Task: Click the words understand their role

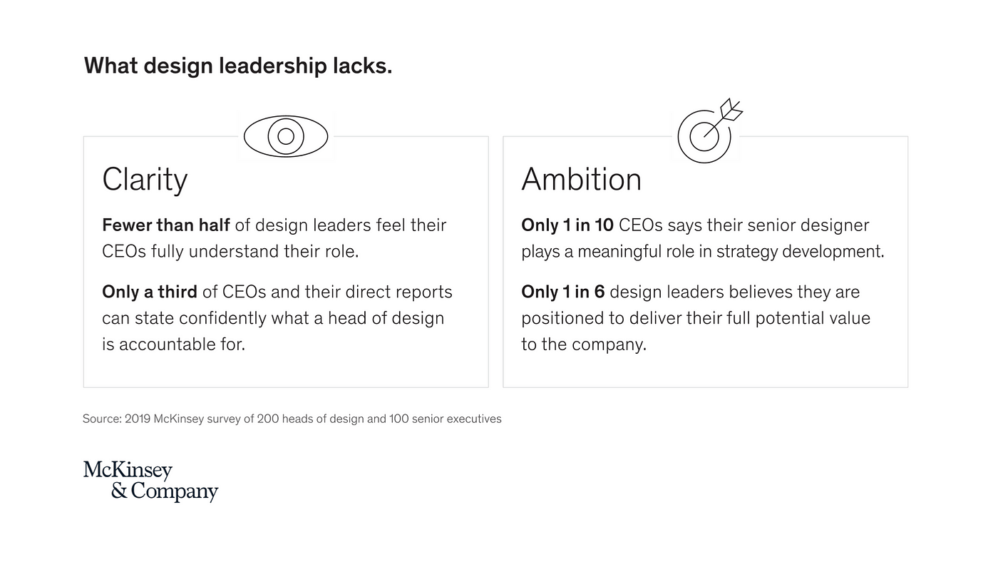Action: tap(274, 251)
